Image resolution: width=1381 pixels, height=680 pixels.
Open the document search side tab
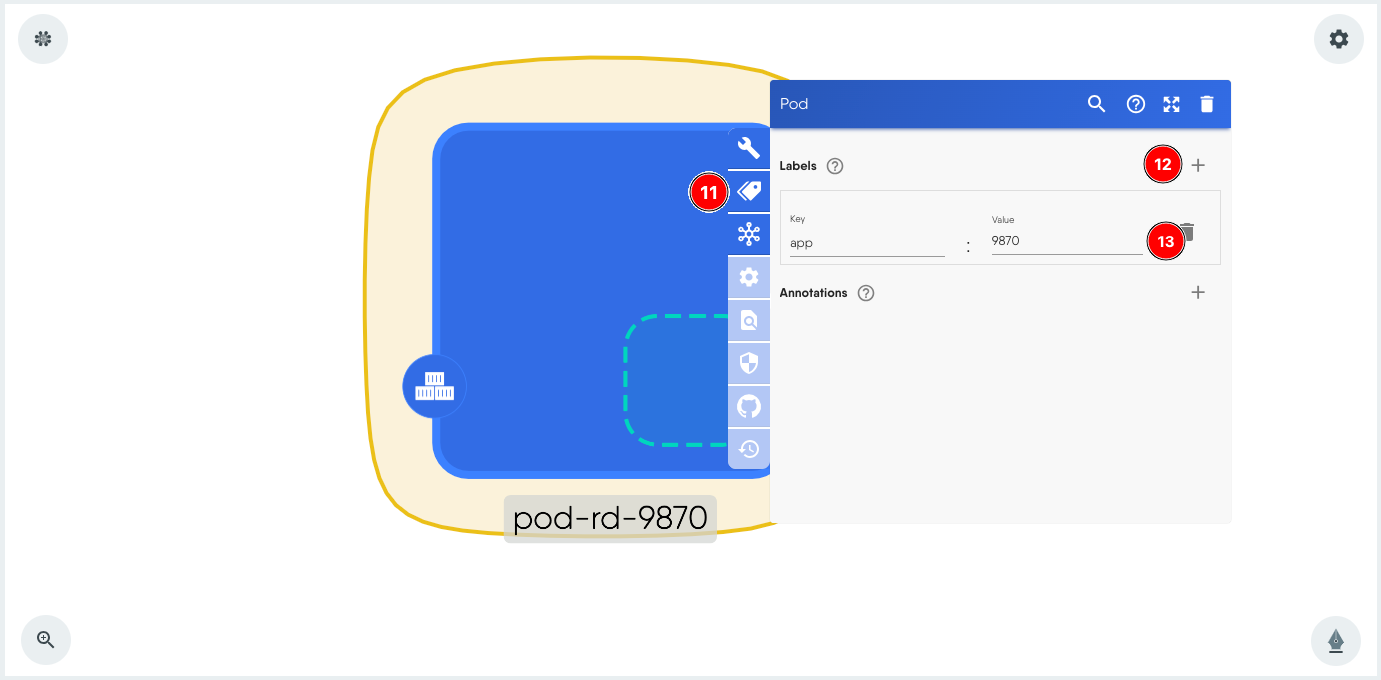[x=748, y=320]
